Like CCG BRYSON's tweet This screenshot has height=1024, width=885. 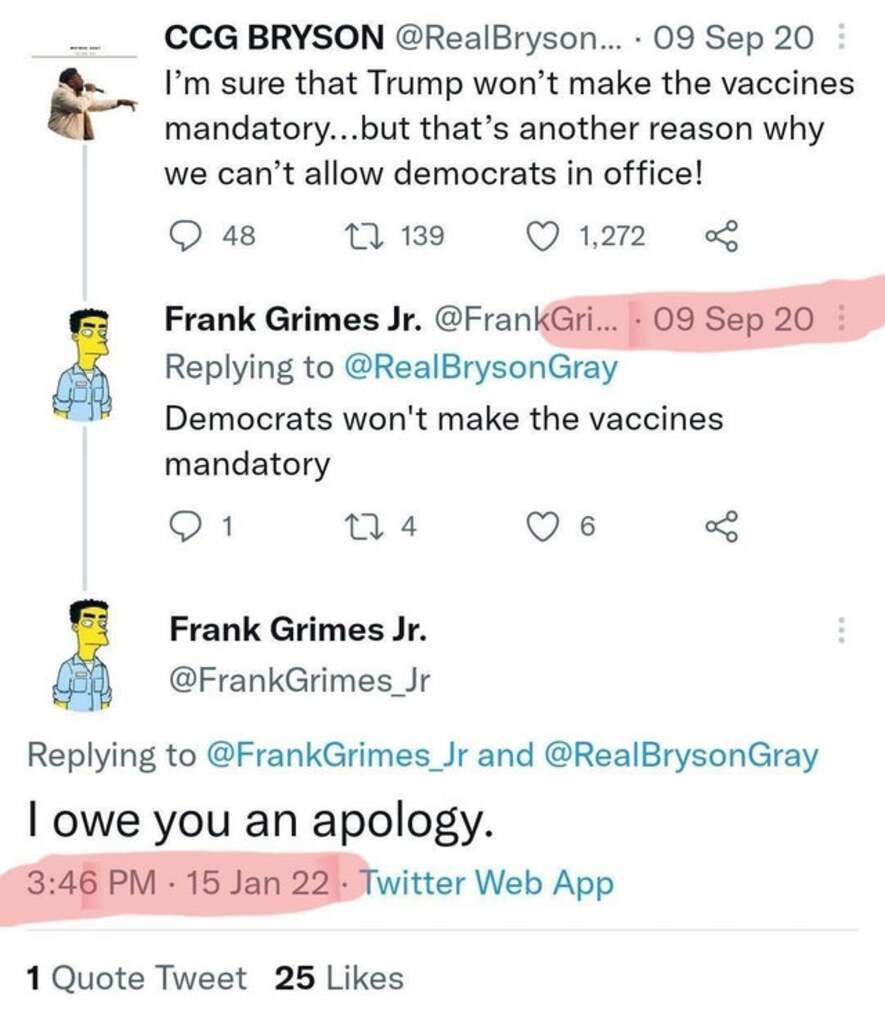[542, 236]
